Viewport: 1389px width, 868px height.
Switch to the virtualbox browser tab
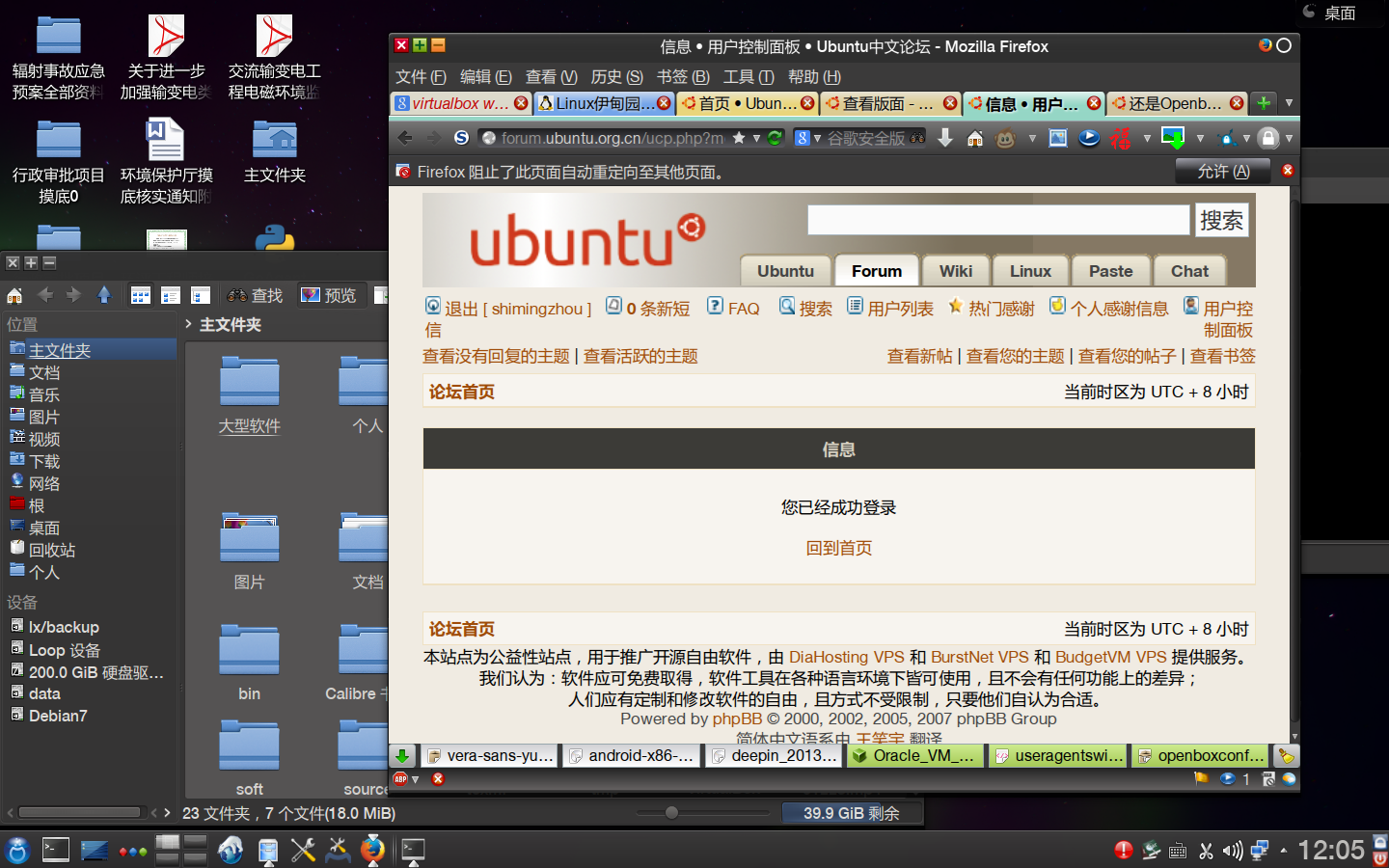(461, 103)
